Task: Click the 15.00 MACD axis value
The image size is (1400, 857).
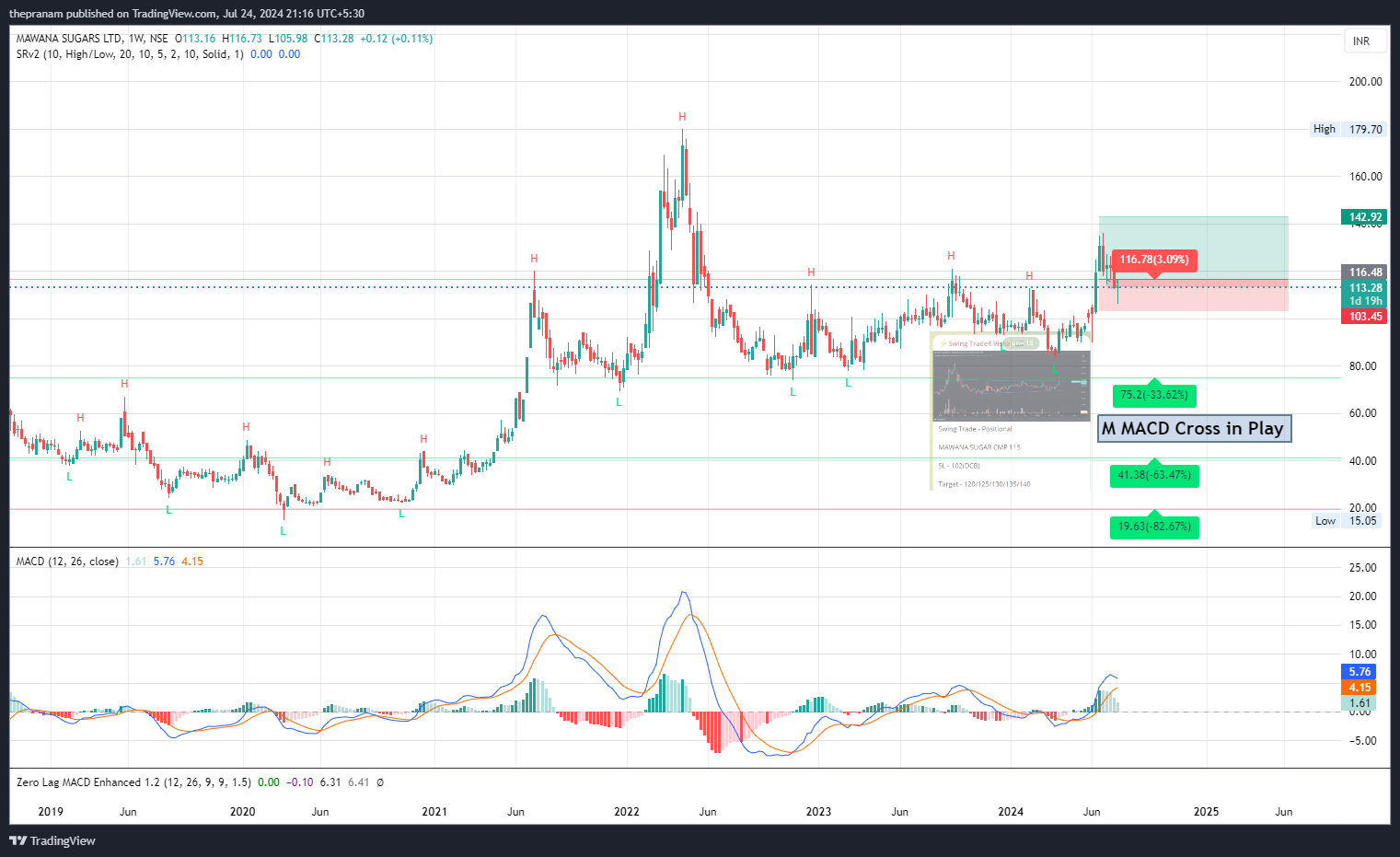Action: (1363, 625)
